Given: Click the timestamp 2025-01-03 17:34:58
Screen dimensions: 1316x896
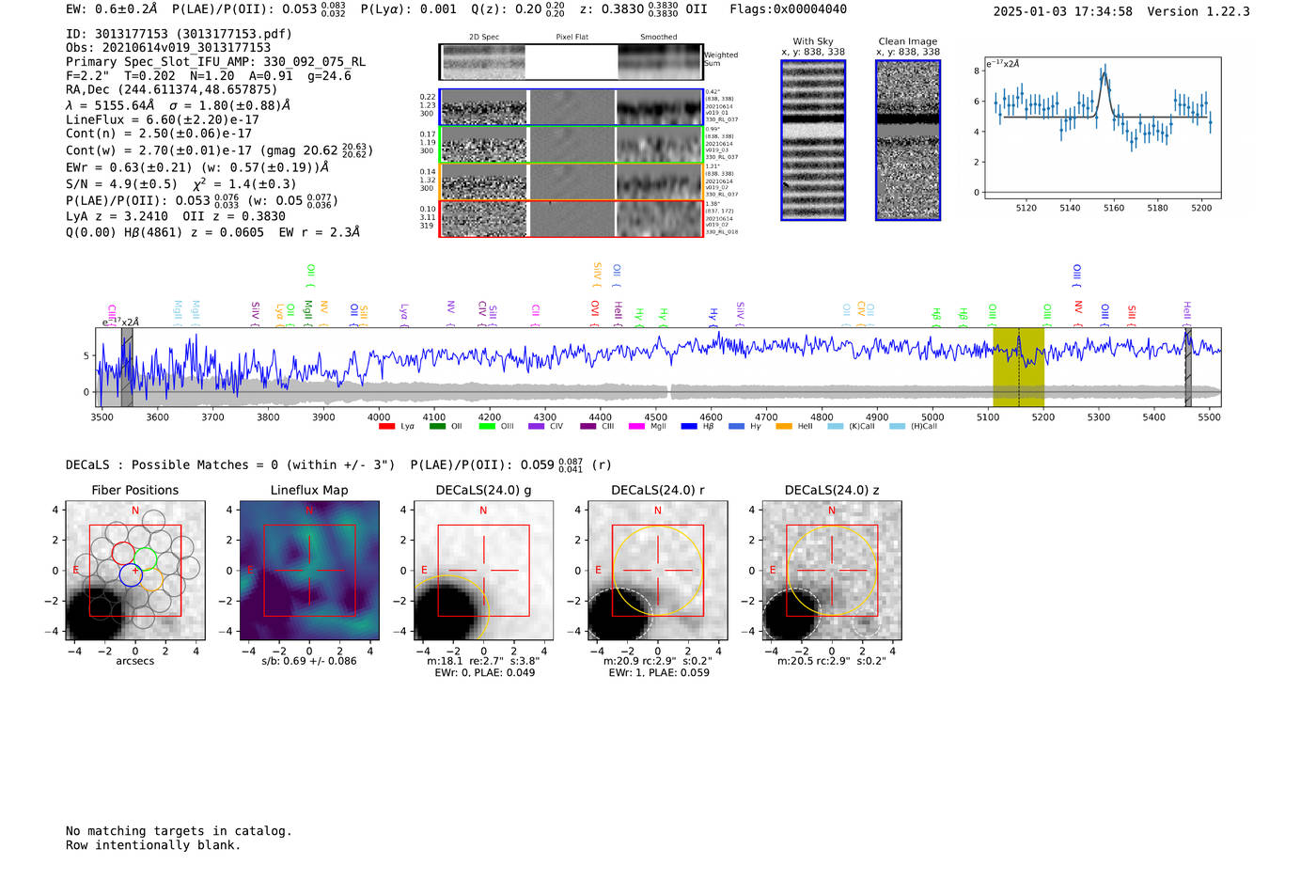Looking at the screenshot, I should tap(1062, 11).
